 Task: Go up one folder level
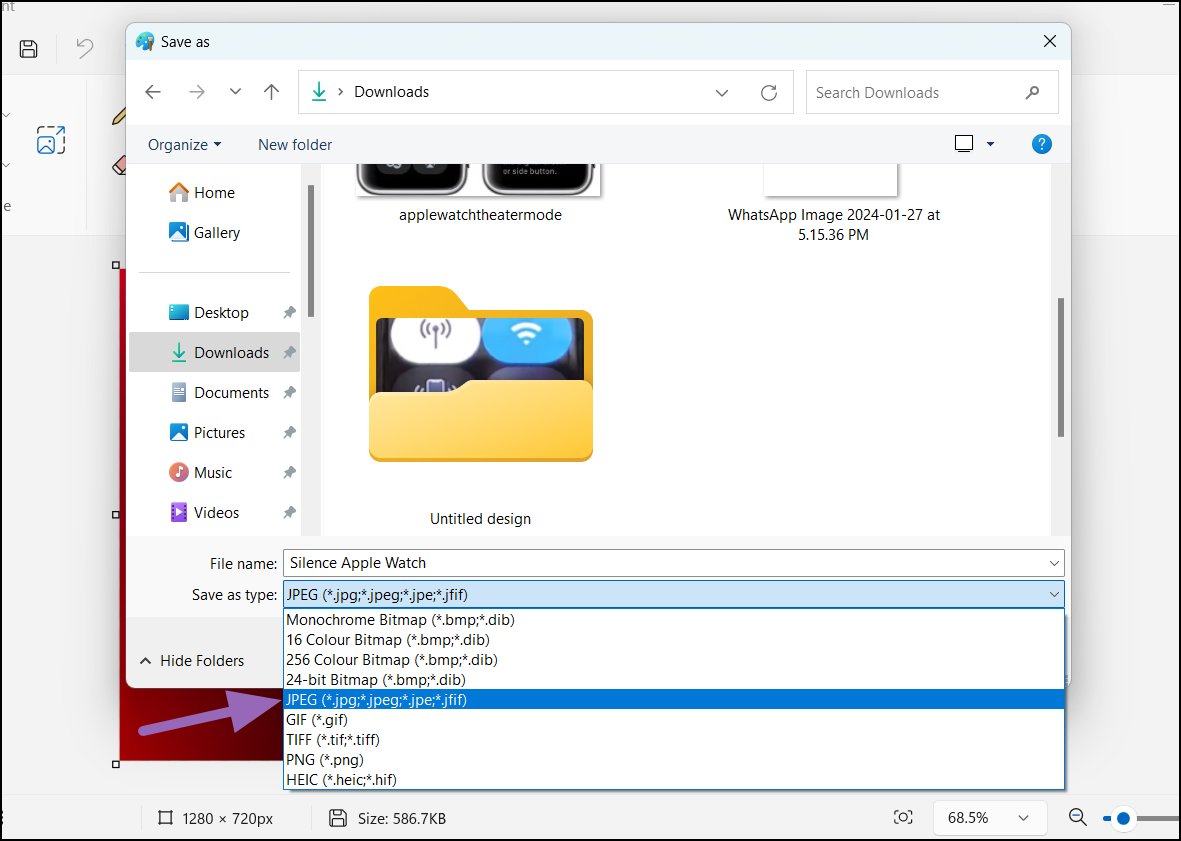point(271,92)
